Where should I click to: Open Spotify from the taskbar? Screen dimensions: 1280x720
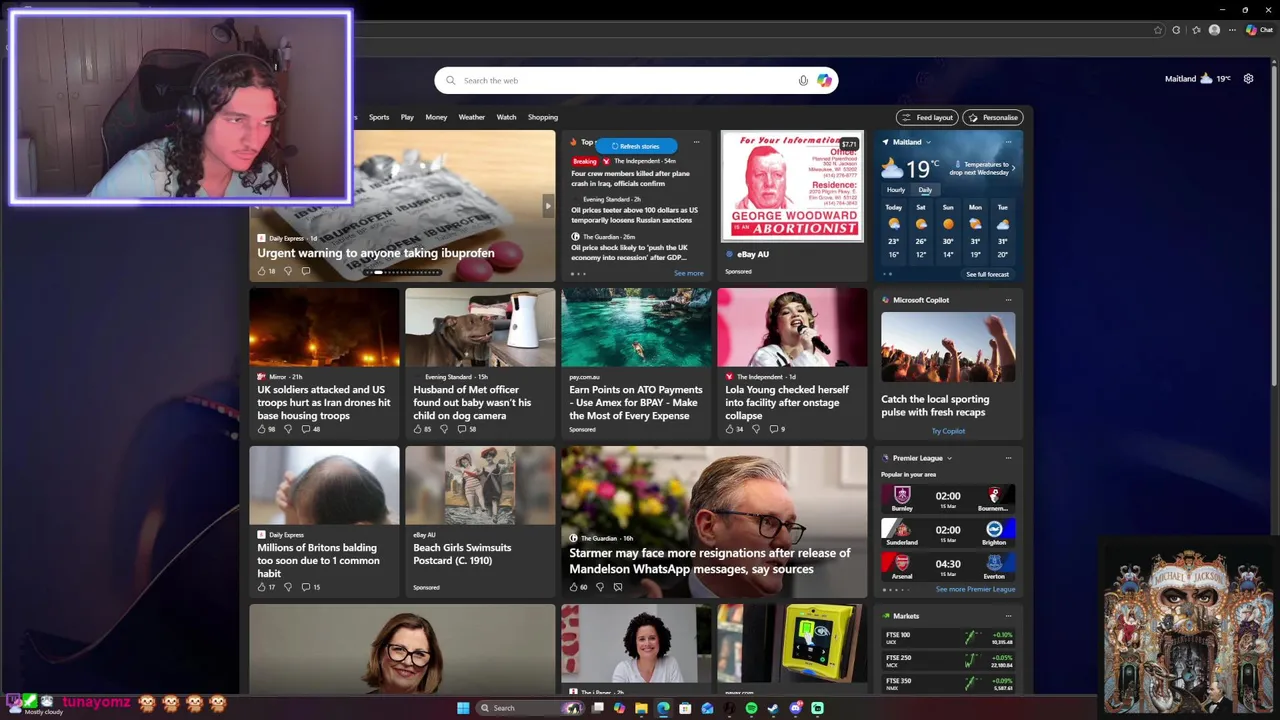pos(751,708)
